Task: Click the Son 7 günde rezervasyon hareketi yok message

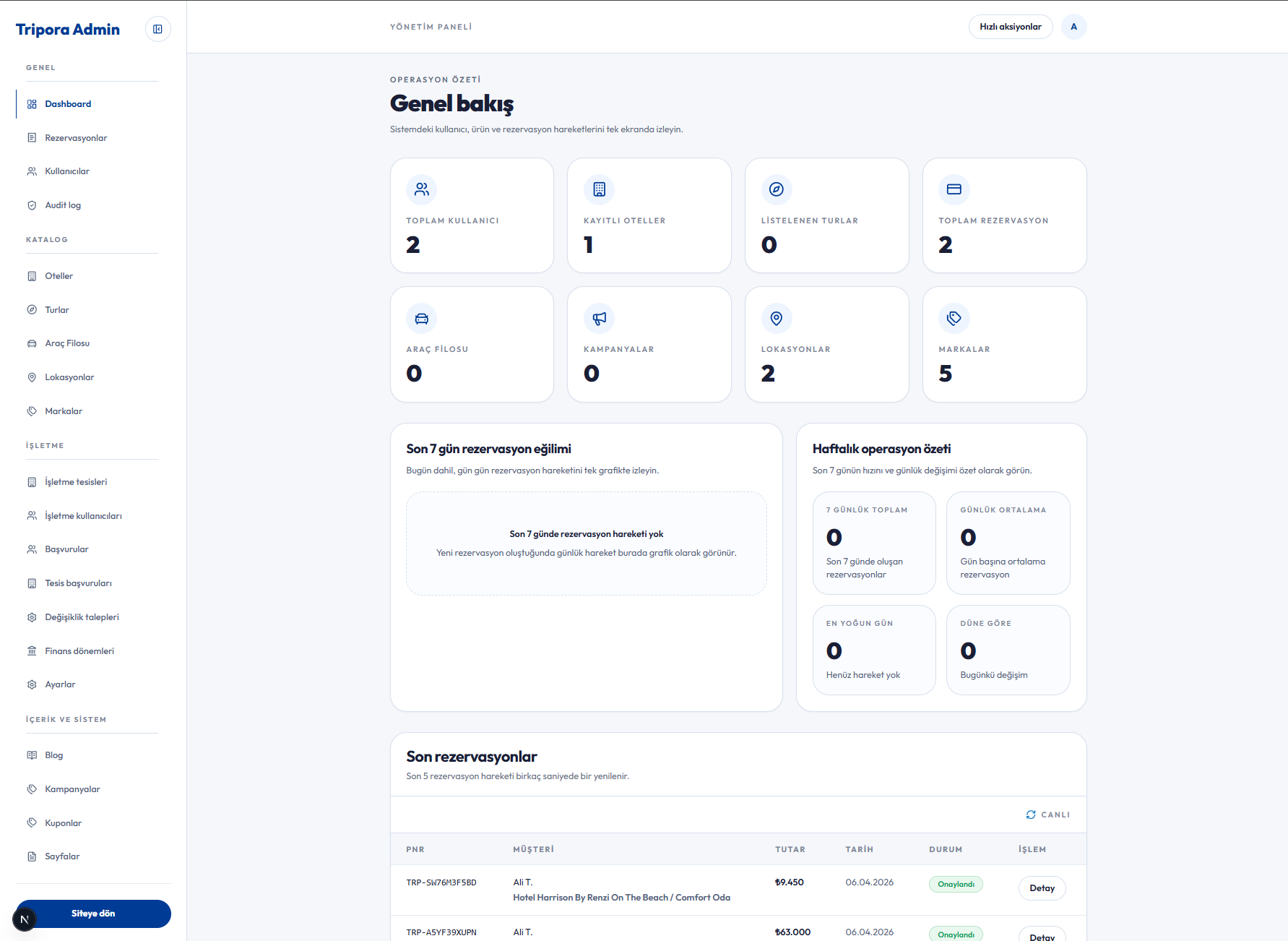Action: [x=587, y=534]
